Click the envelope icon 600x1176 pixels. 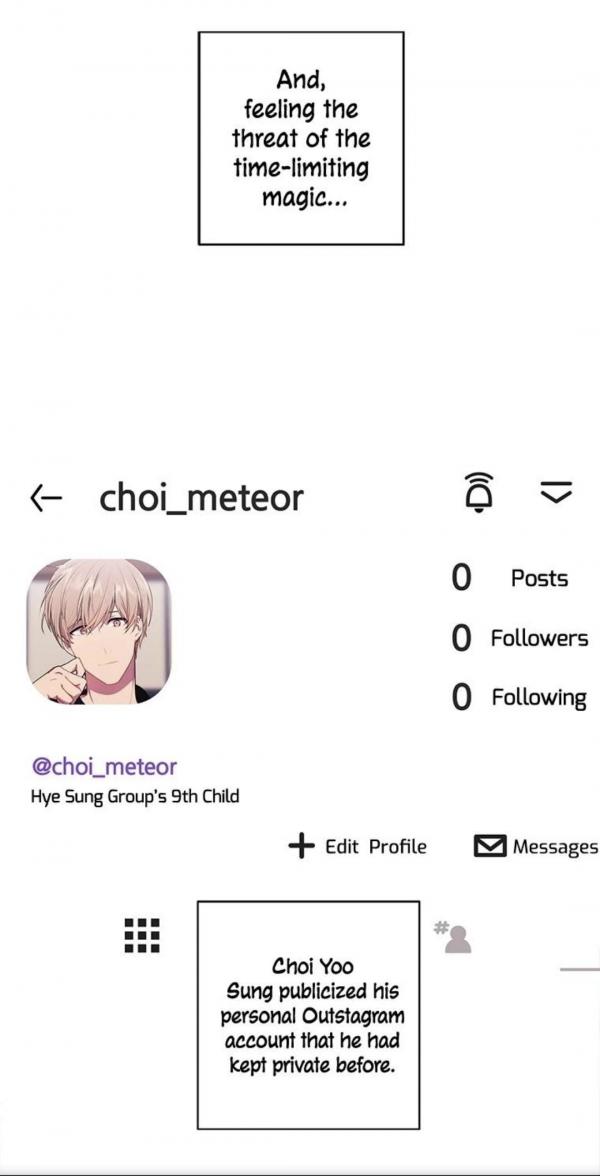tap(490, 847)
